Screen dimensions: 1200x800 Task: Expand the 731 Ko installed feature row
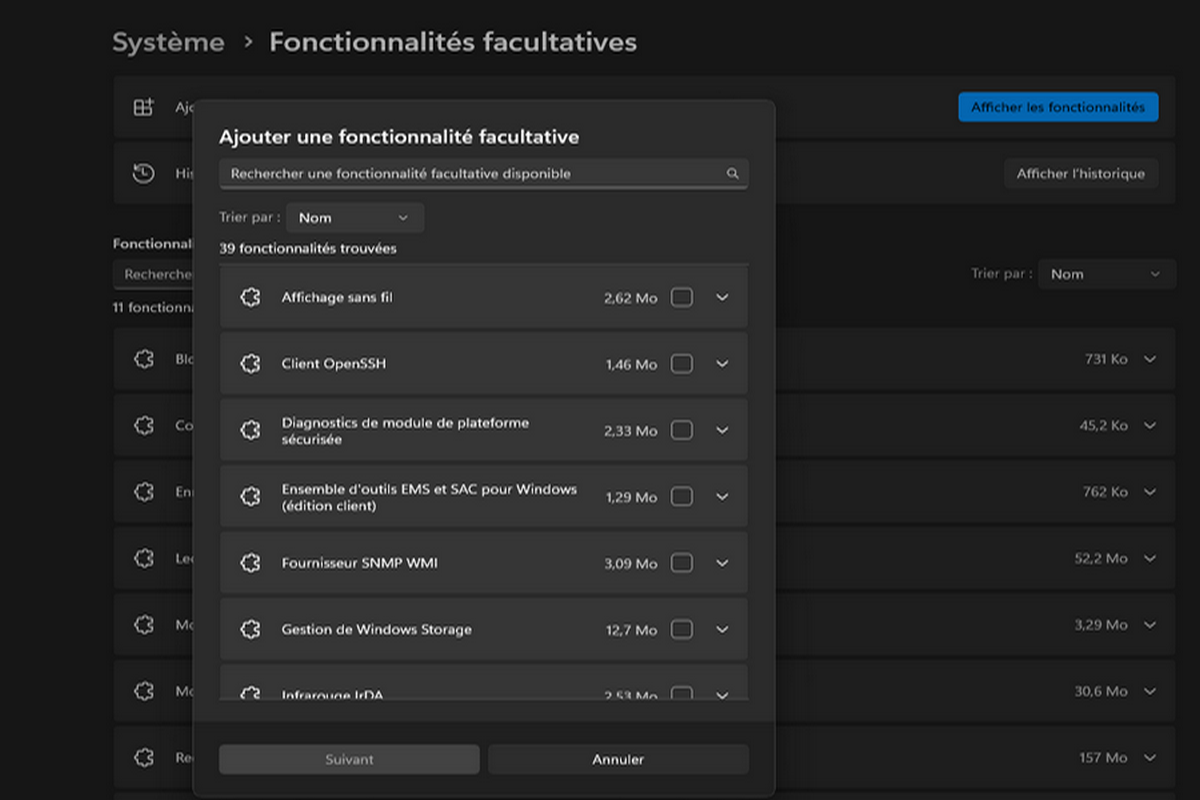[x=1150, y=359]
